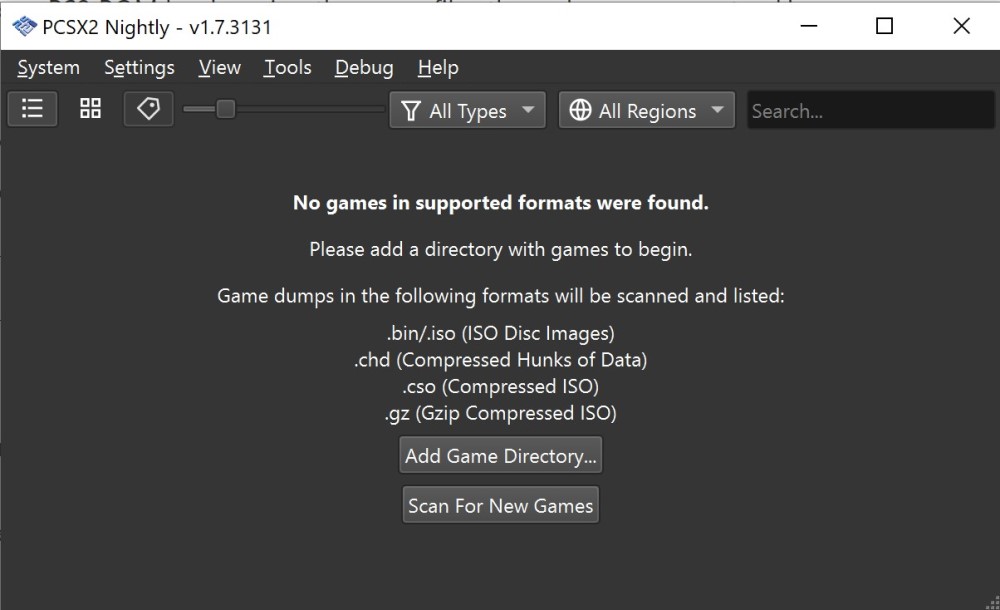The width and height of the screenshot is (1000, 610).
Task: Open the Tools menu
Action: click(286, 68)
